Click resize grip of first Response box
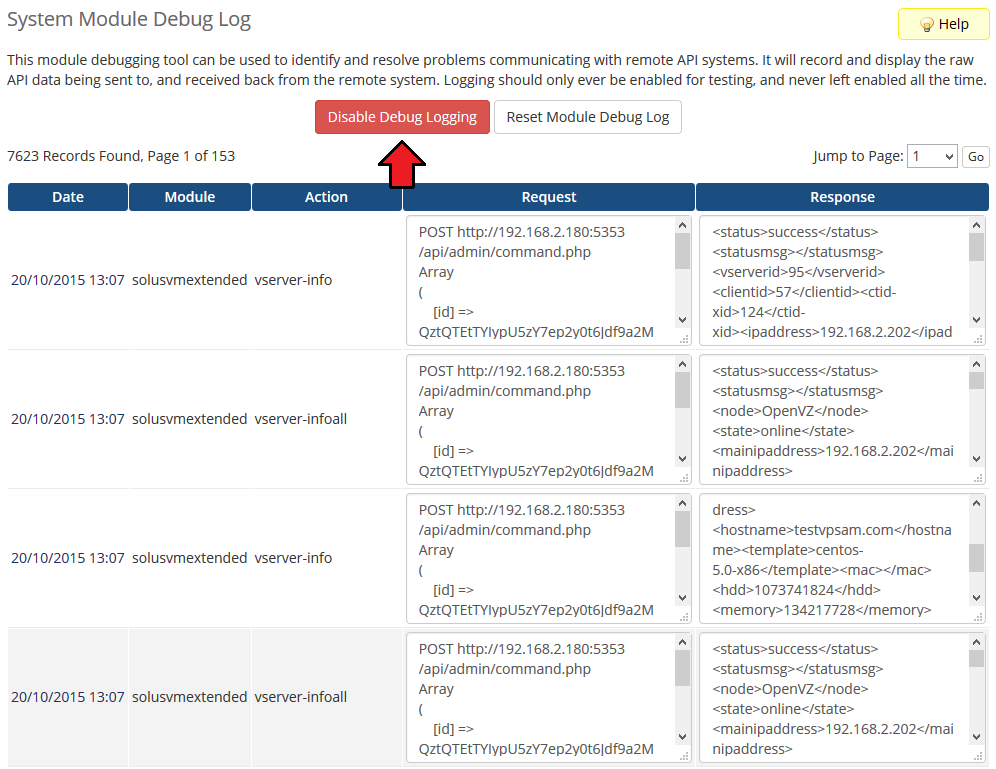 (x=978, y=339)
